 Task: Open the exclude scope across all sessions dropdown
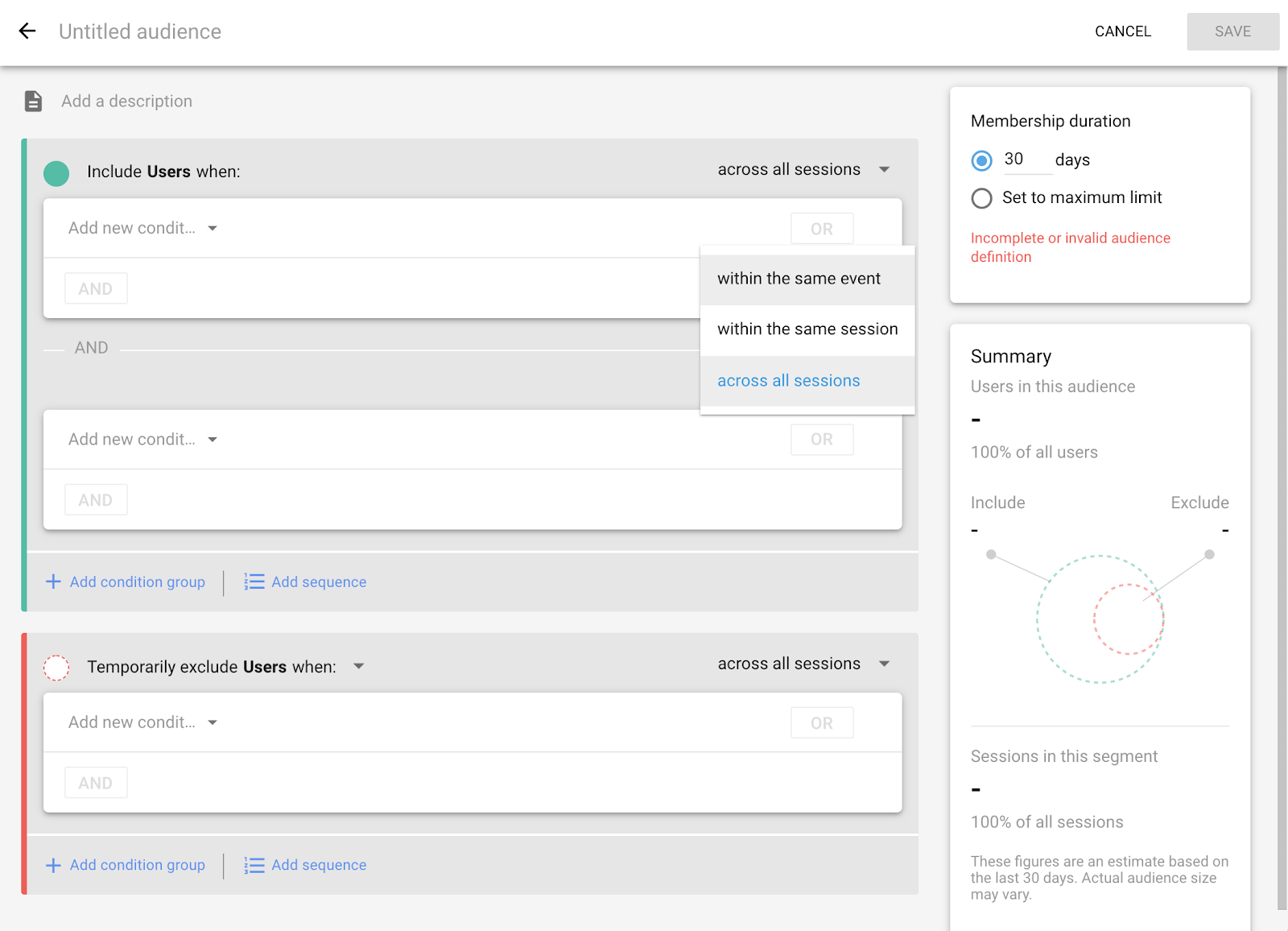(x=803, y=664)
